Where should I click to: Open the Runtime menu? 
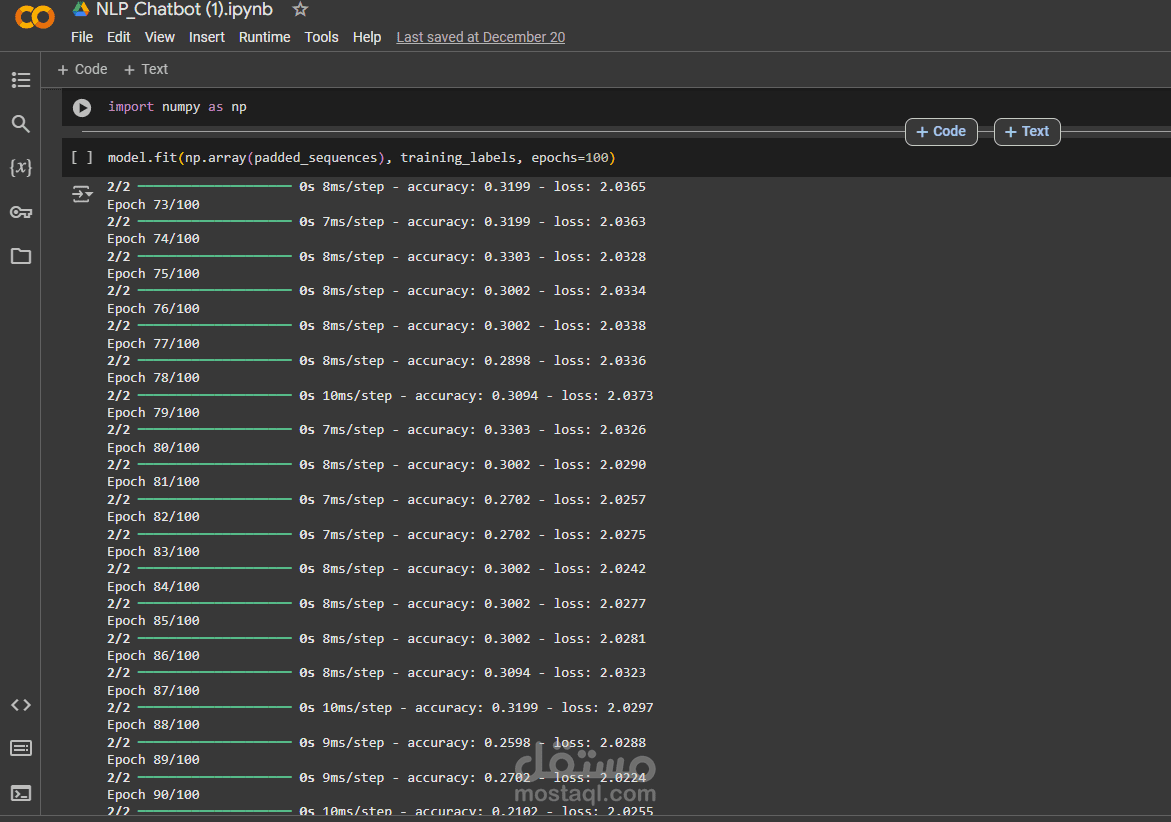click(264, 37)
